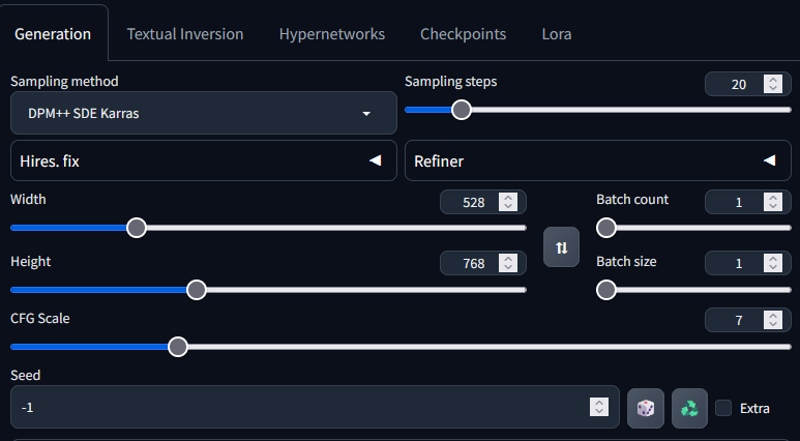Click the green recycle icon to reuse seed
This screenshot has width=800, height=441.
pos(690,408)
